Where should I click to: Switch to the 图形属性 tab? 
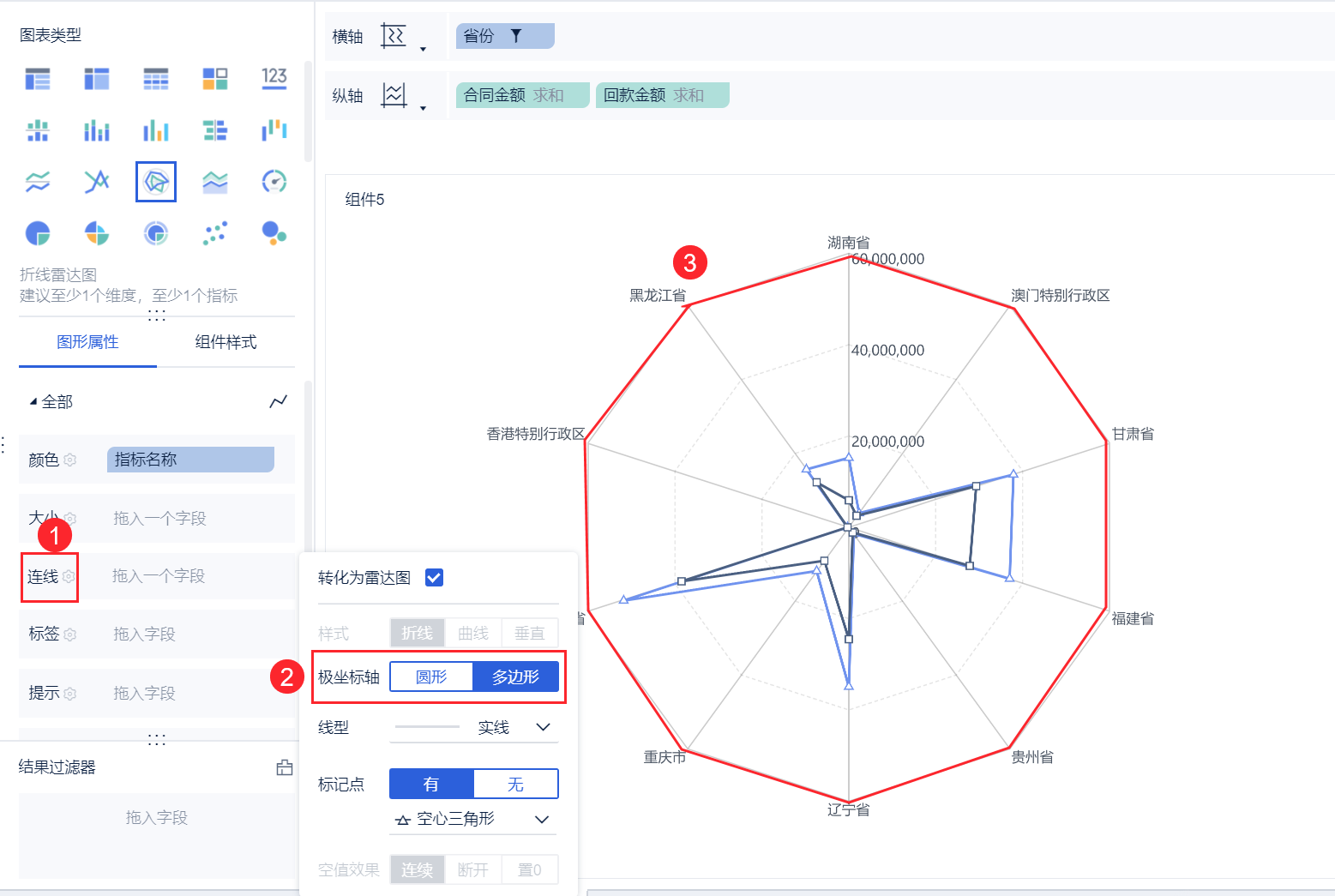pos(87,342)
